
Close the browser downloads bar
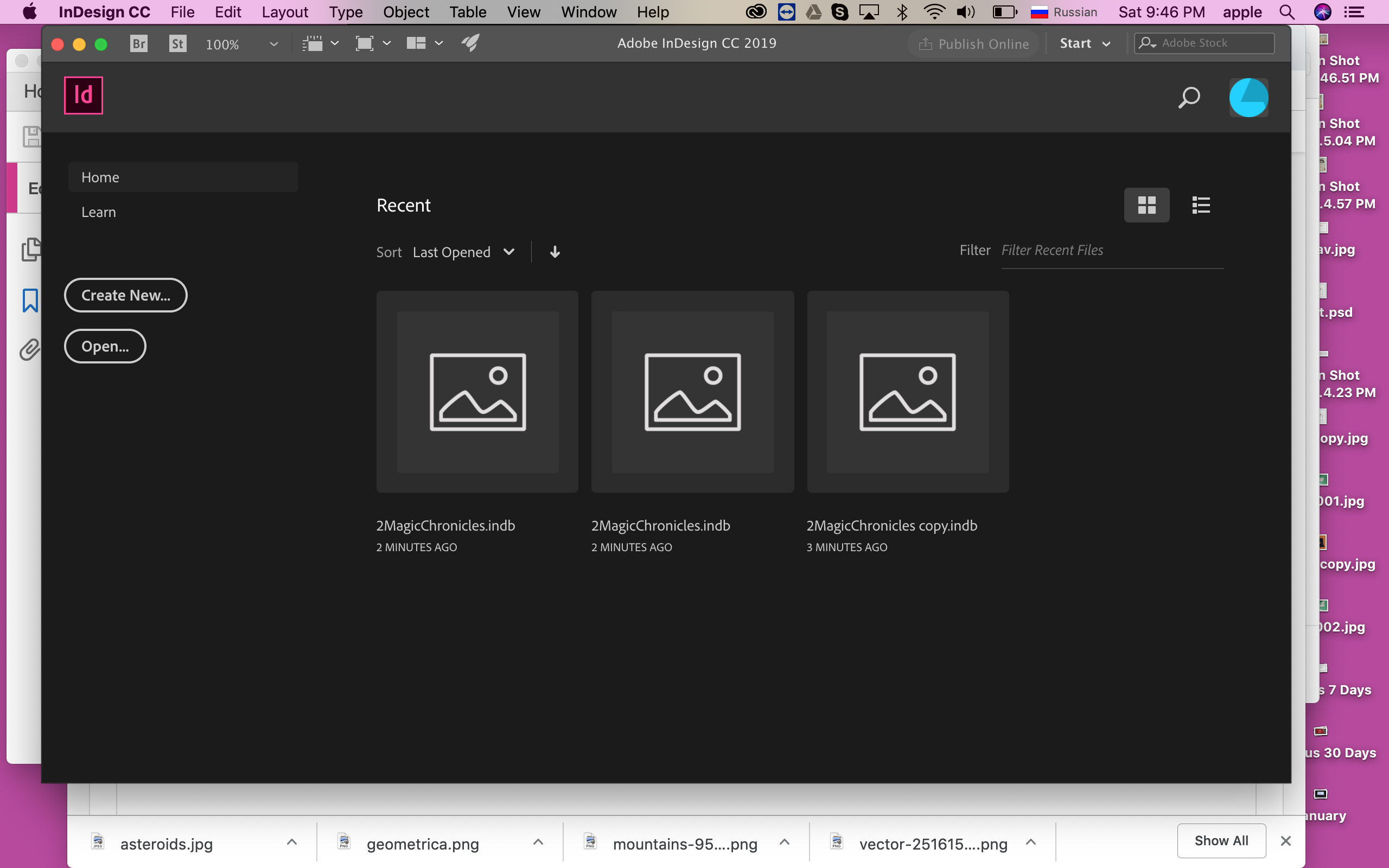(1286, 841)
